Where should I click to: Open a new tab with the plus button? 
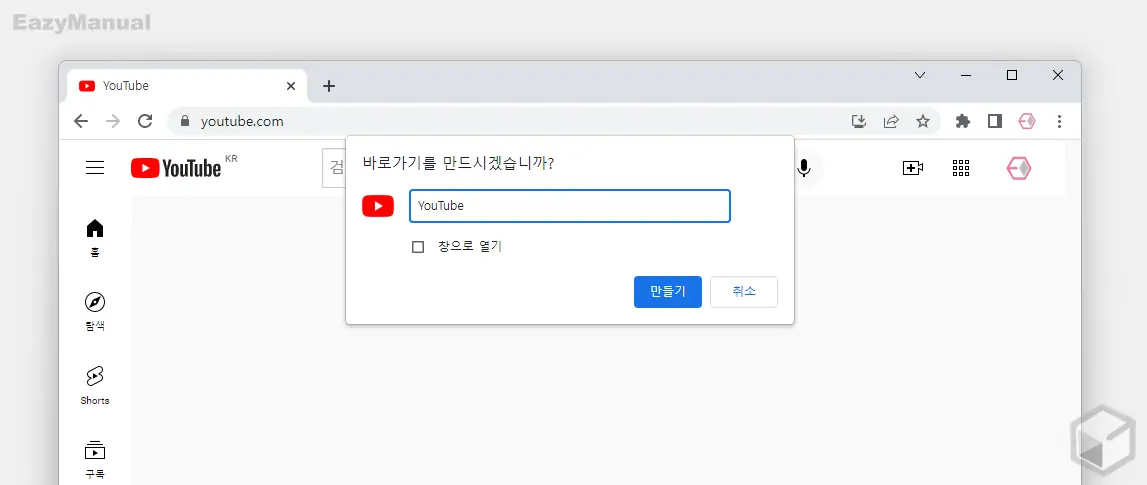pos(329,86)
